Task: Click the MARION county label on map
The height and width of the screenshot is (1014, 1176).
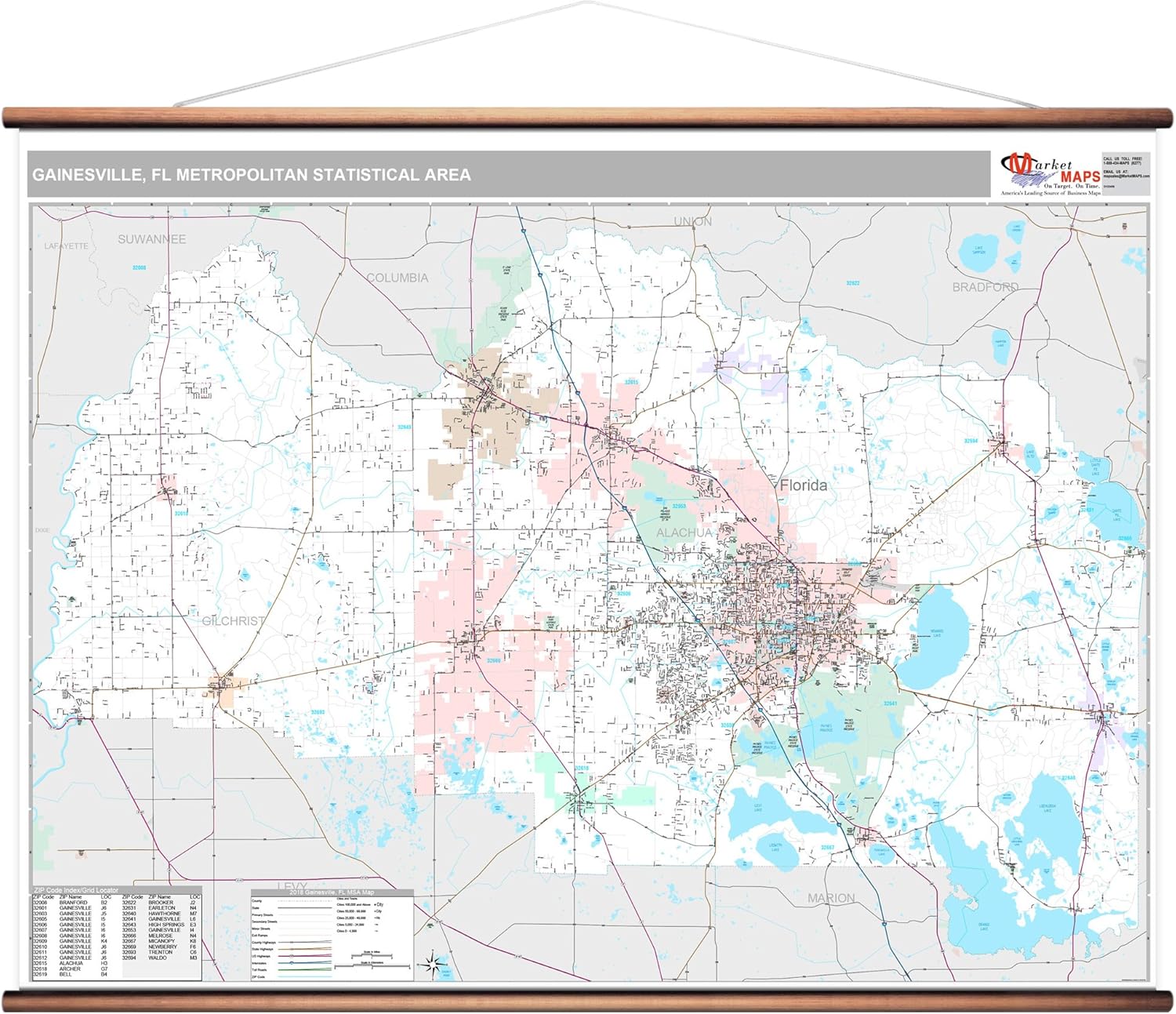Action: (831, 898)
